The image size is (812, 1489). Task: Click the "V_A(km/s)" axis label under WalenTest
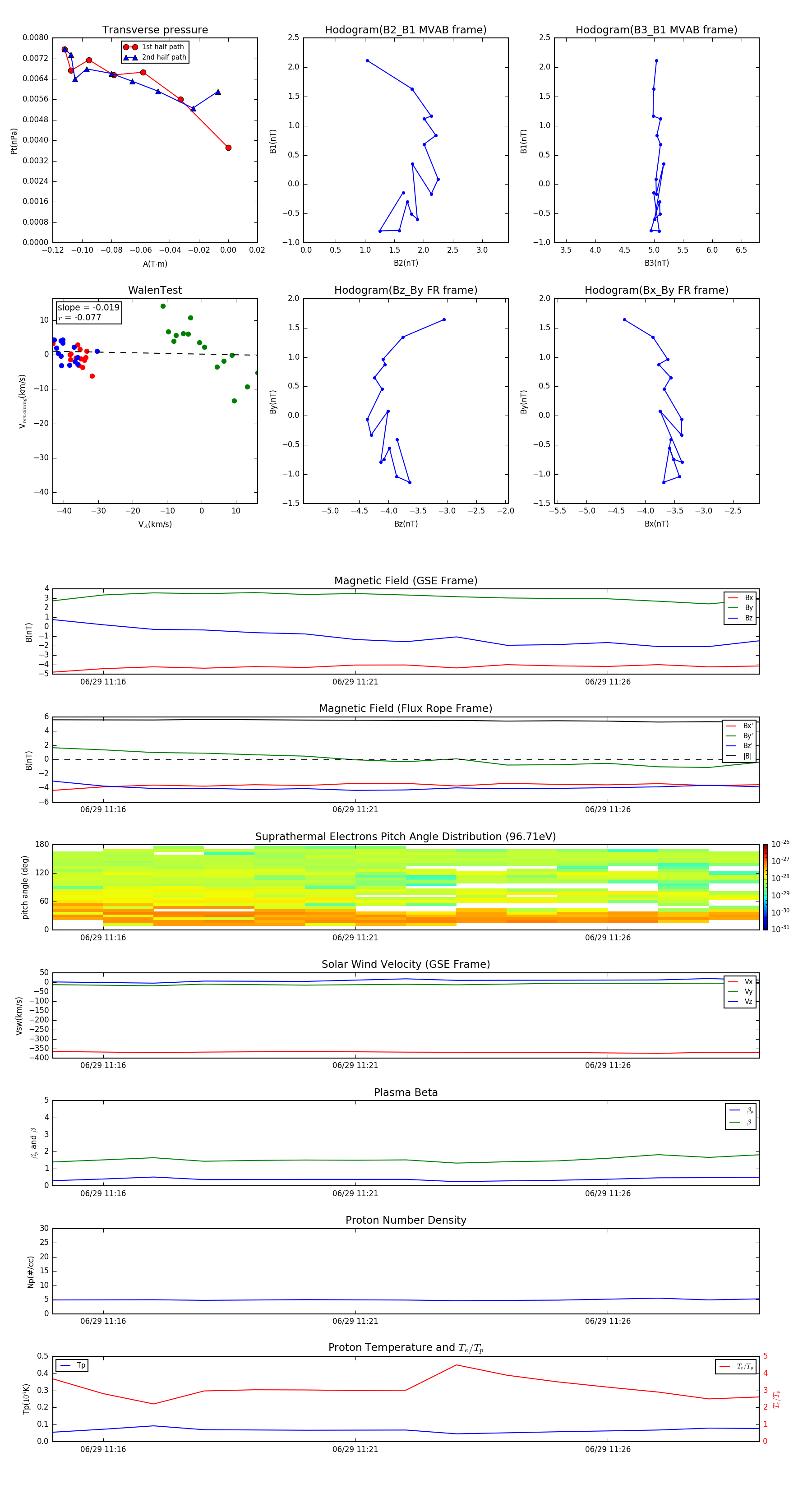(x=155, y=524)
